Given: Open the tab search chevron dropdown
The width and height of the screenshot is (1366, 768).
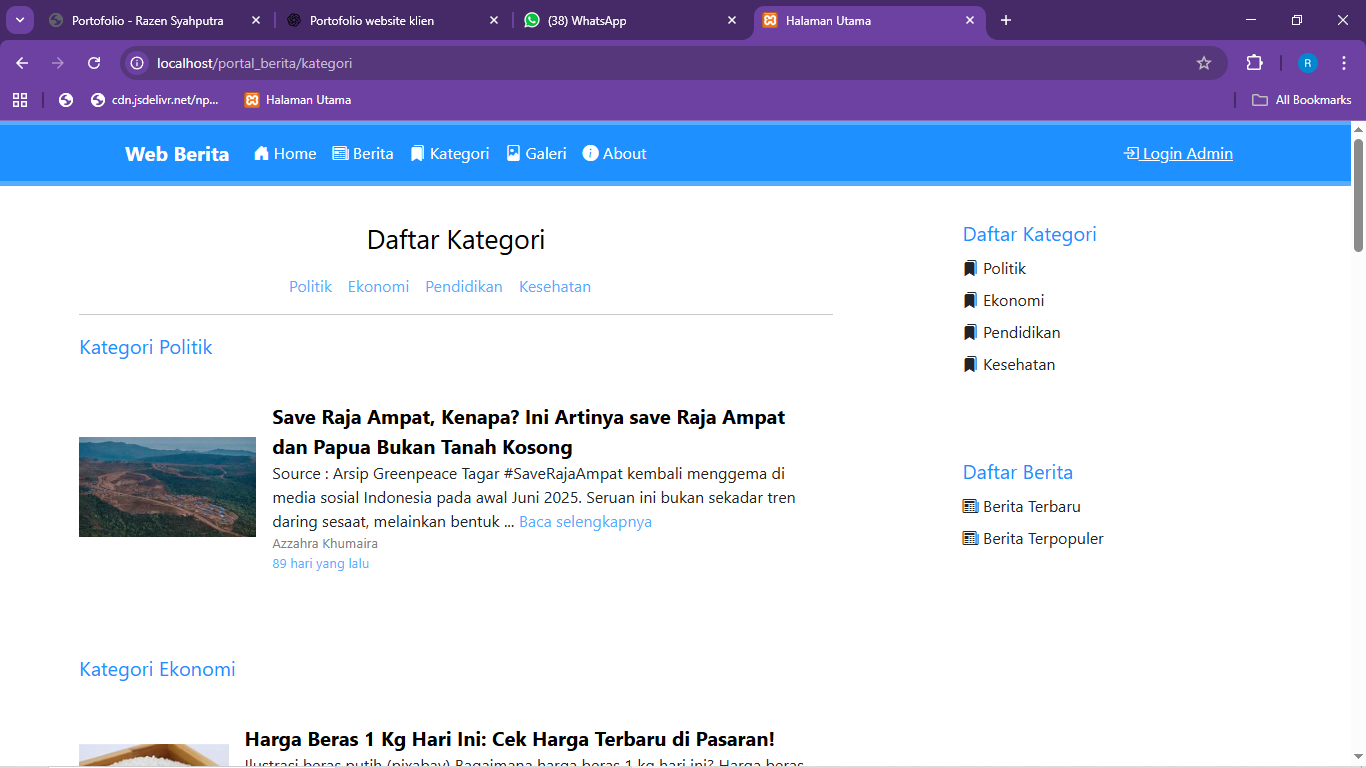Looking at the screenshot, I should click(x=19, y=20).
